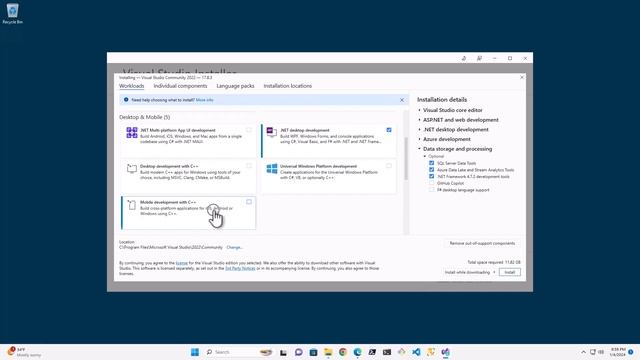
Task: Show hidden system tray icons
Action: [x=583, y=352]
